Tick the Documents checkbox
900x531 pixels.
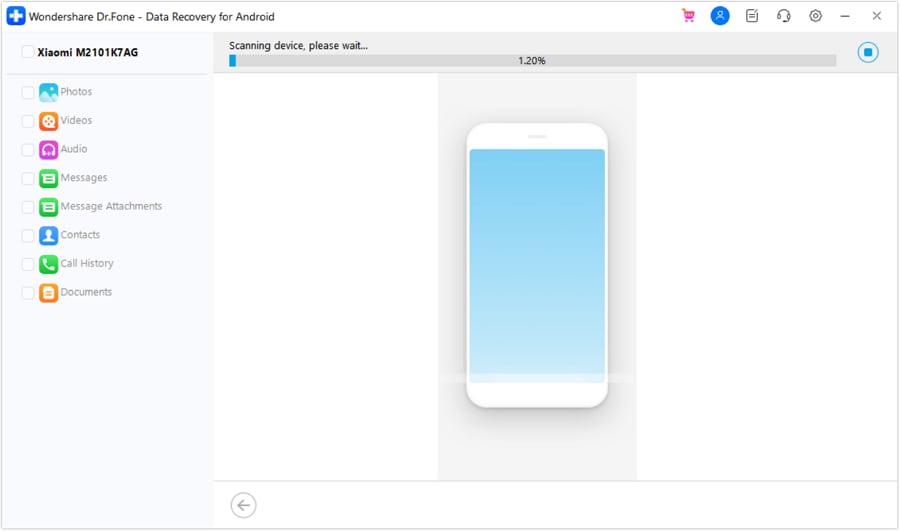tap(27, 293)
